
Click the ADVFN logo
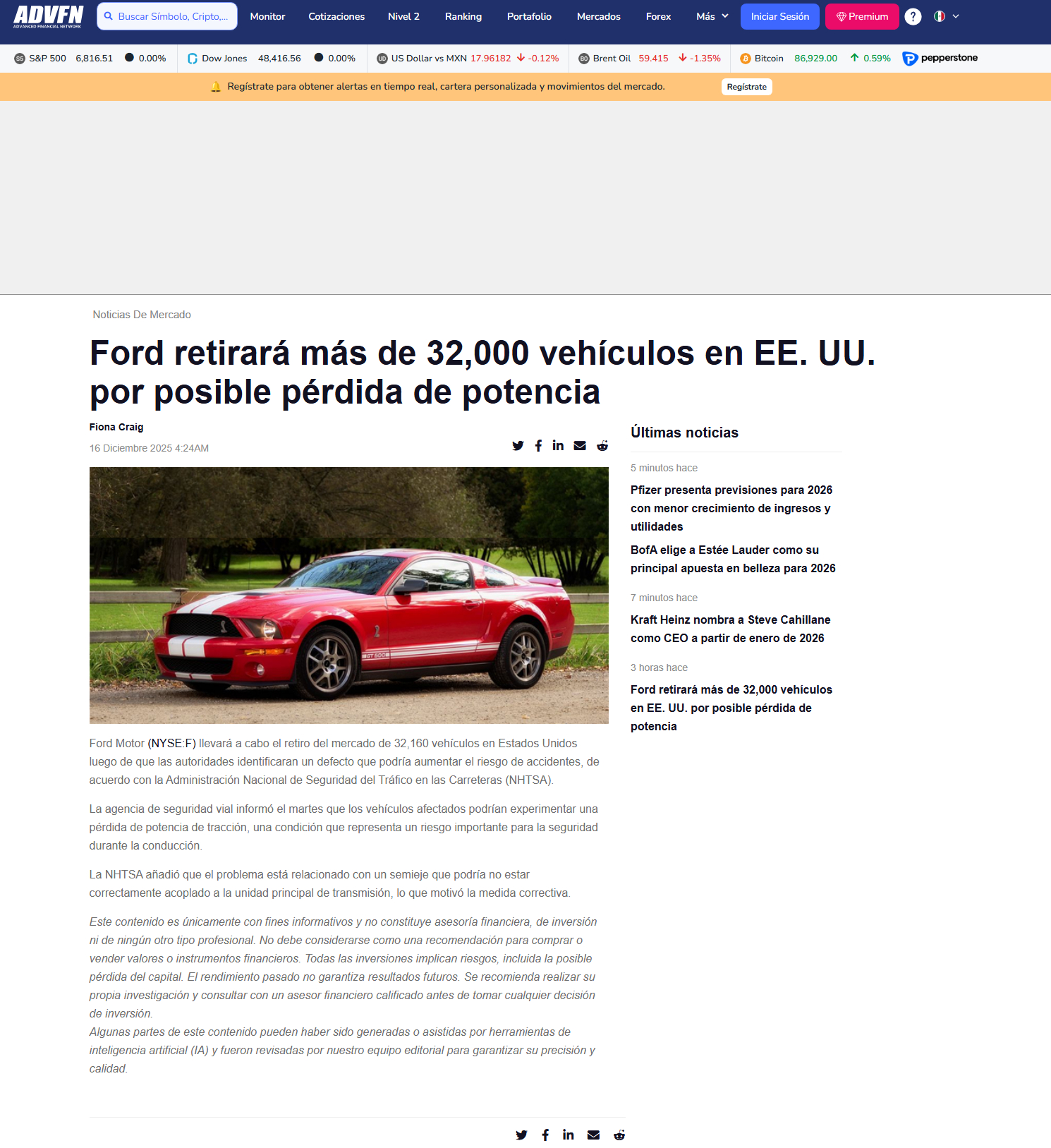pos(48,16)
